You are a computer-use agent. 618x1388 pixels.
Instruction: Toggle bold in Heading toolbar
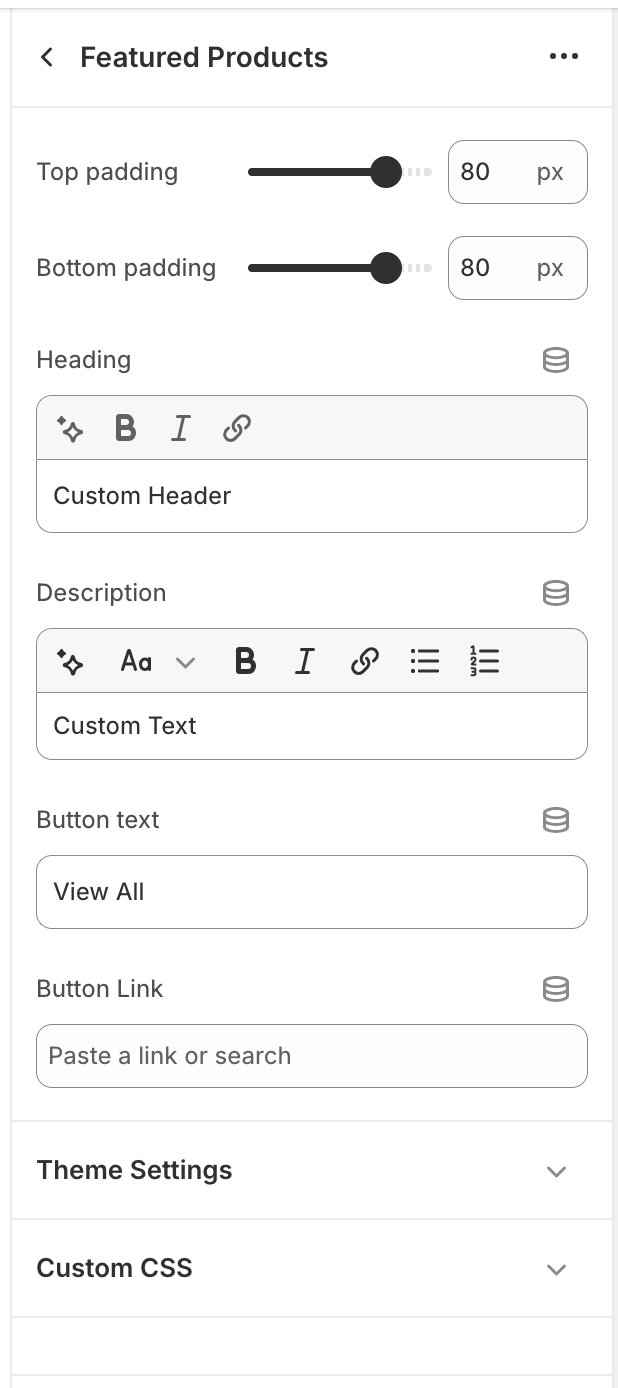125,429
